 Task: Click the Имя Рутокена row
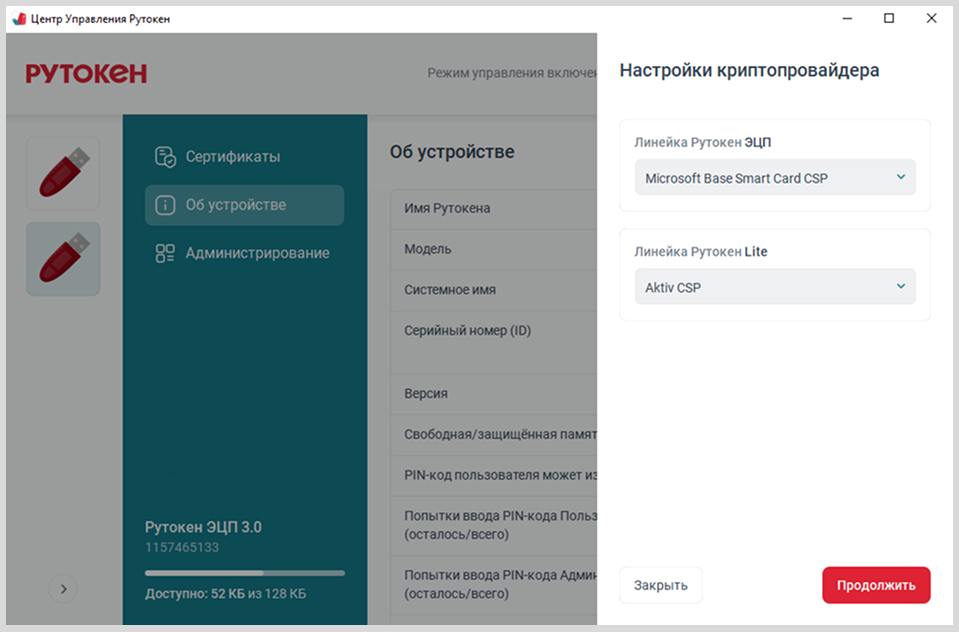pyautogui.click(x=494, y=208)
